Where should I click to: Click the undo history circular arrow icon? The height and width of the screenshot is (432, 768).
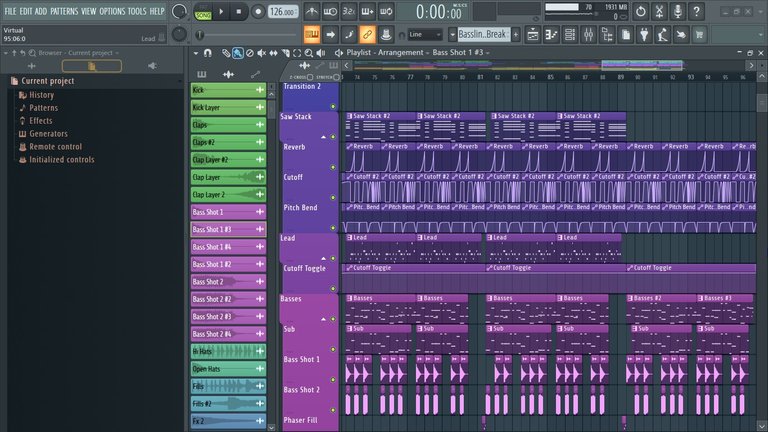[x=641, y=11]
